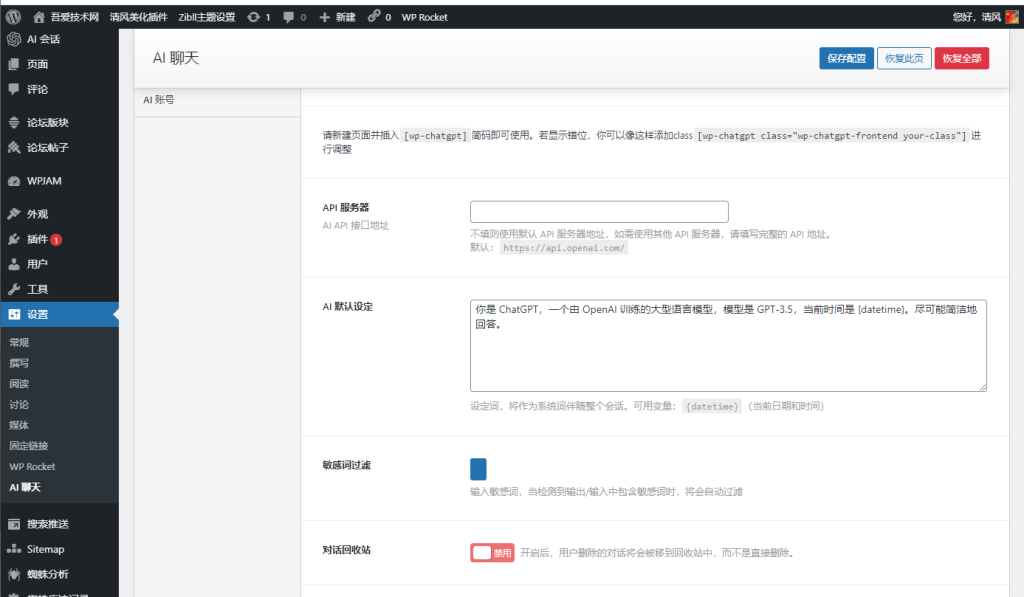Open the 工具 tools menu icon

point(14,289)
